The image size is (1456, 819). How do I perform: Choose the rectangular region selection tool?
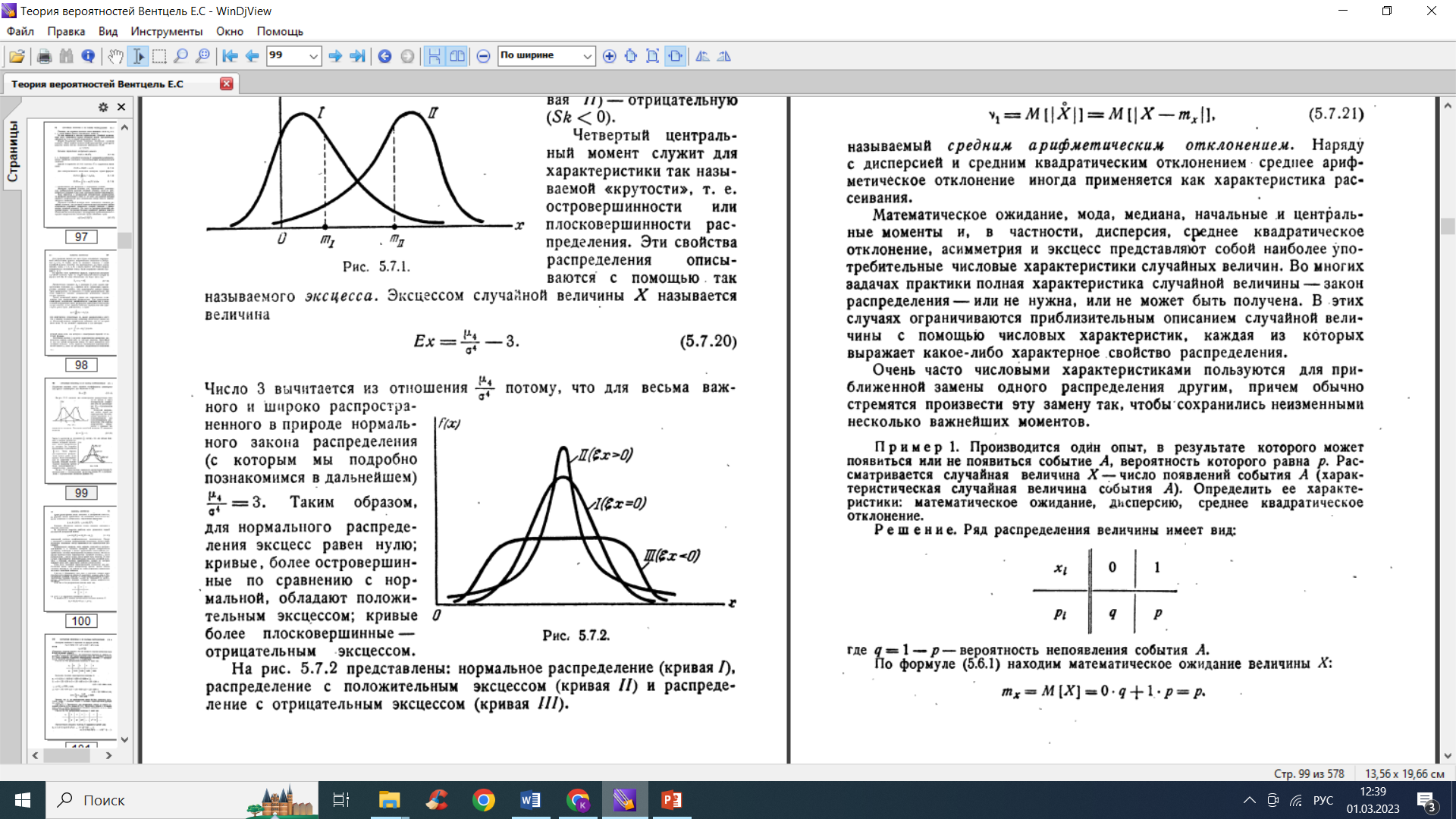click(x=159, y=56)
